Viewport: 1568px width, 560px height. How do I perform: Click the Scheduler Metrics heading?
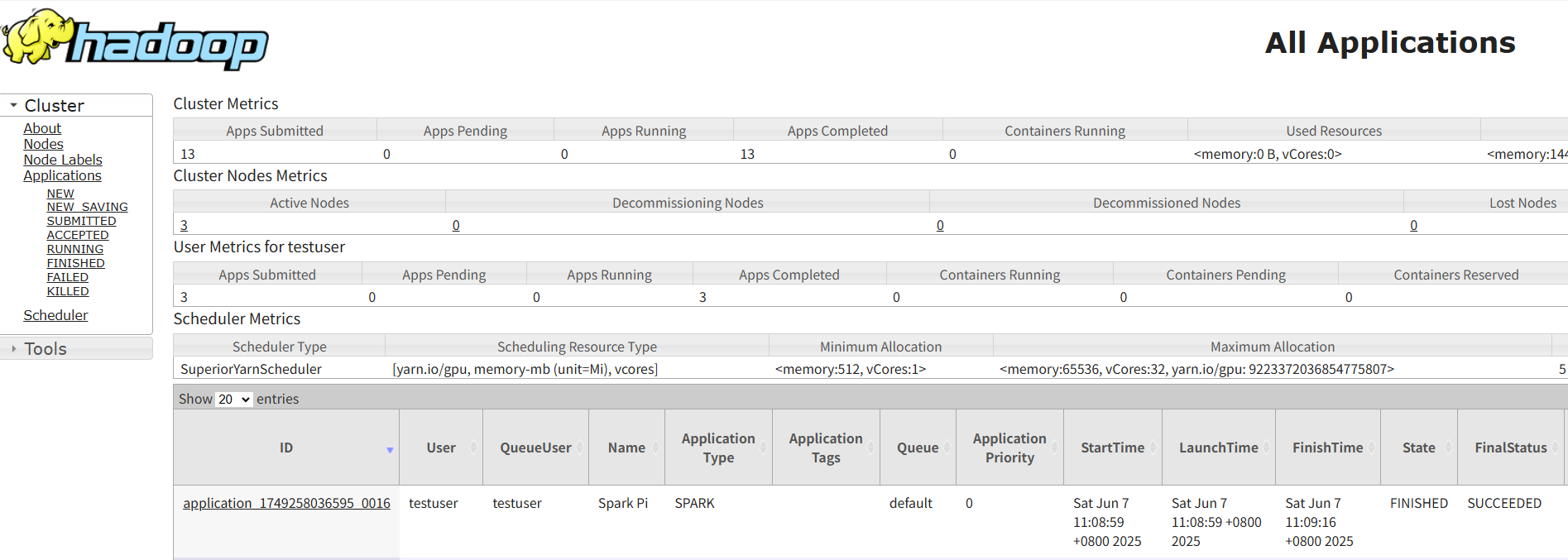237,318
